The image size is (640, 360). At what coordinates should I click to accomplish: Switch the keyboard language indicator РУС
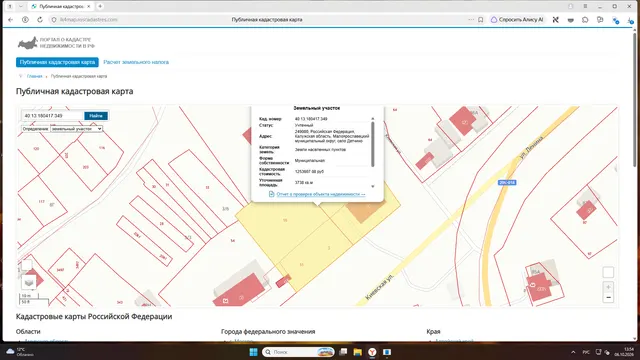(x=586, y=352)
